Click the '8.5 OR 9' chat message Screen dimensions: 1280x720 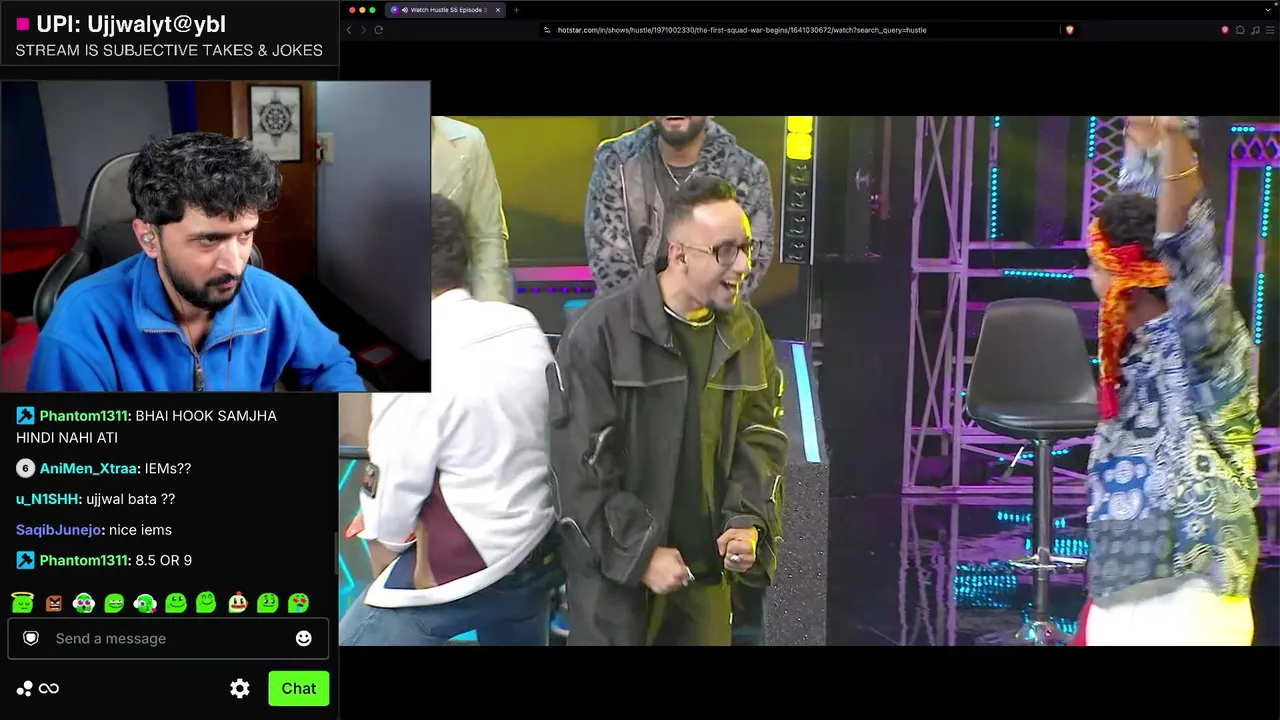click(x=163, y=560)
